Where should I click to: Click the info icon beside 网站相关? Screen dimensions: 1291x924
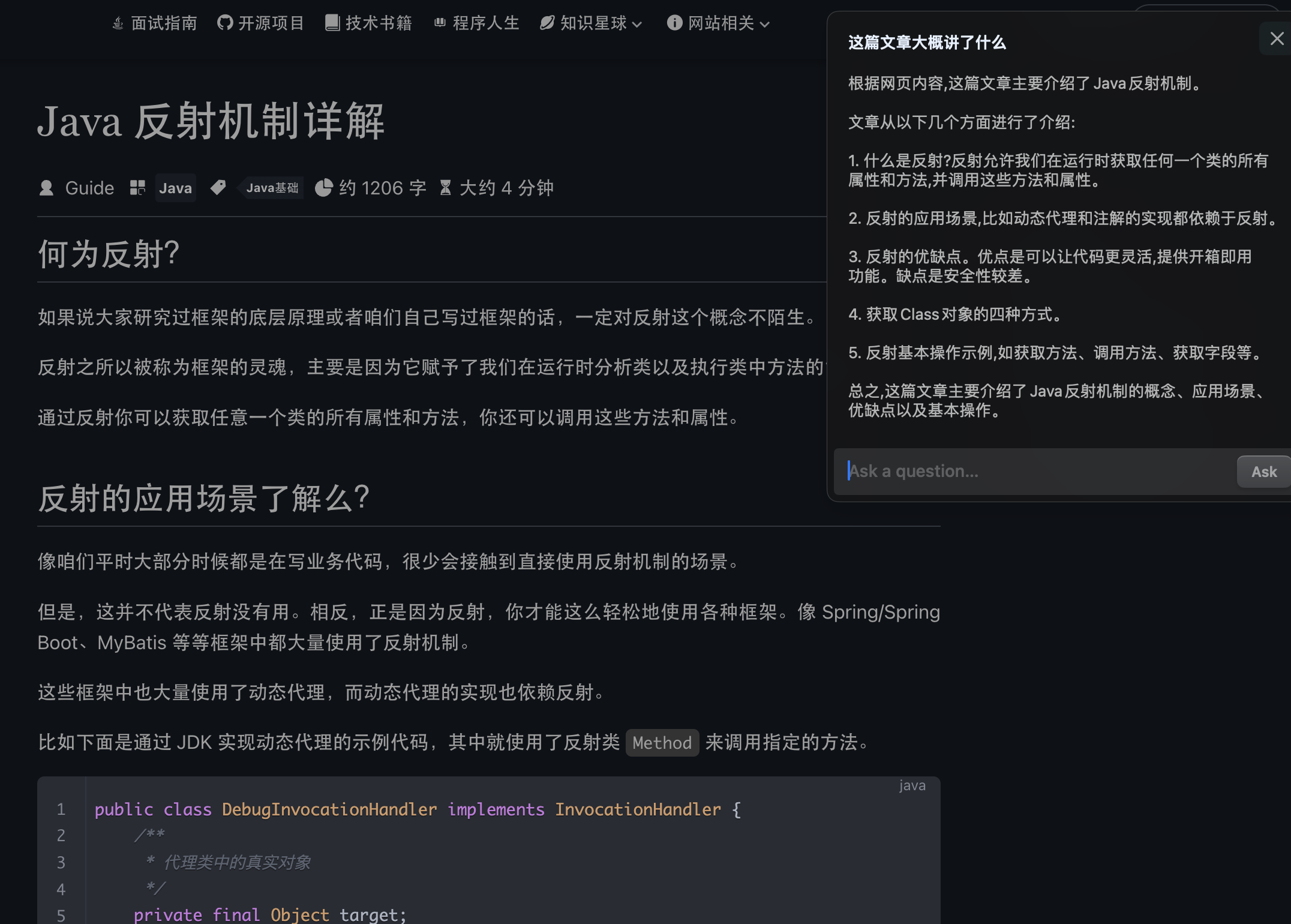(x=674, y=23)
